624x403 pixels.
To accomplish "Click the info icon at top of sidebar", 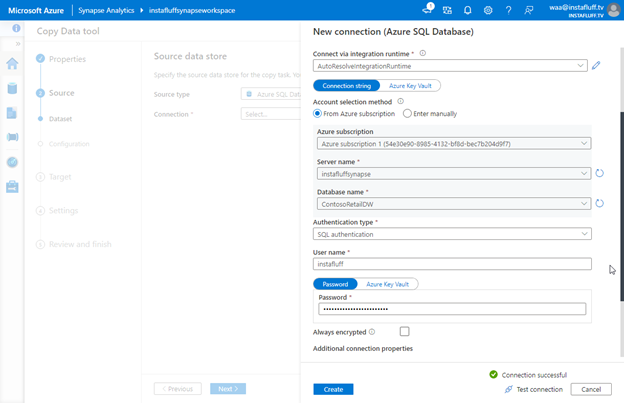I will [16, 28].
